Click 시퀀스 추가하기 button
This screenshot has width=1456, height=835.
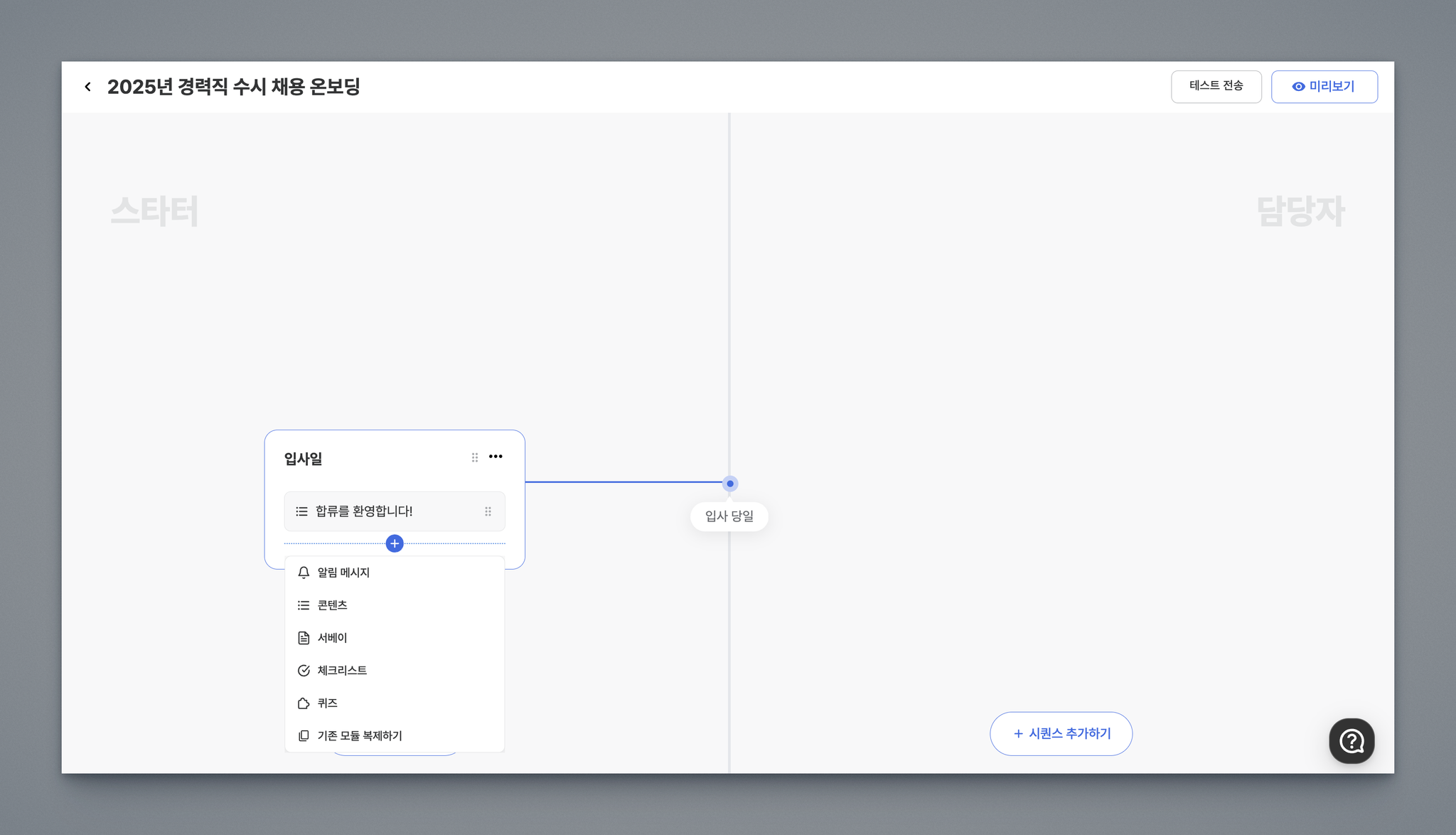pyautogui.click(x=1061, y=733)
